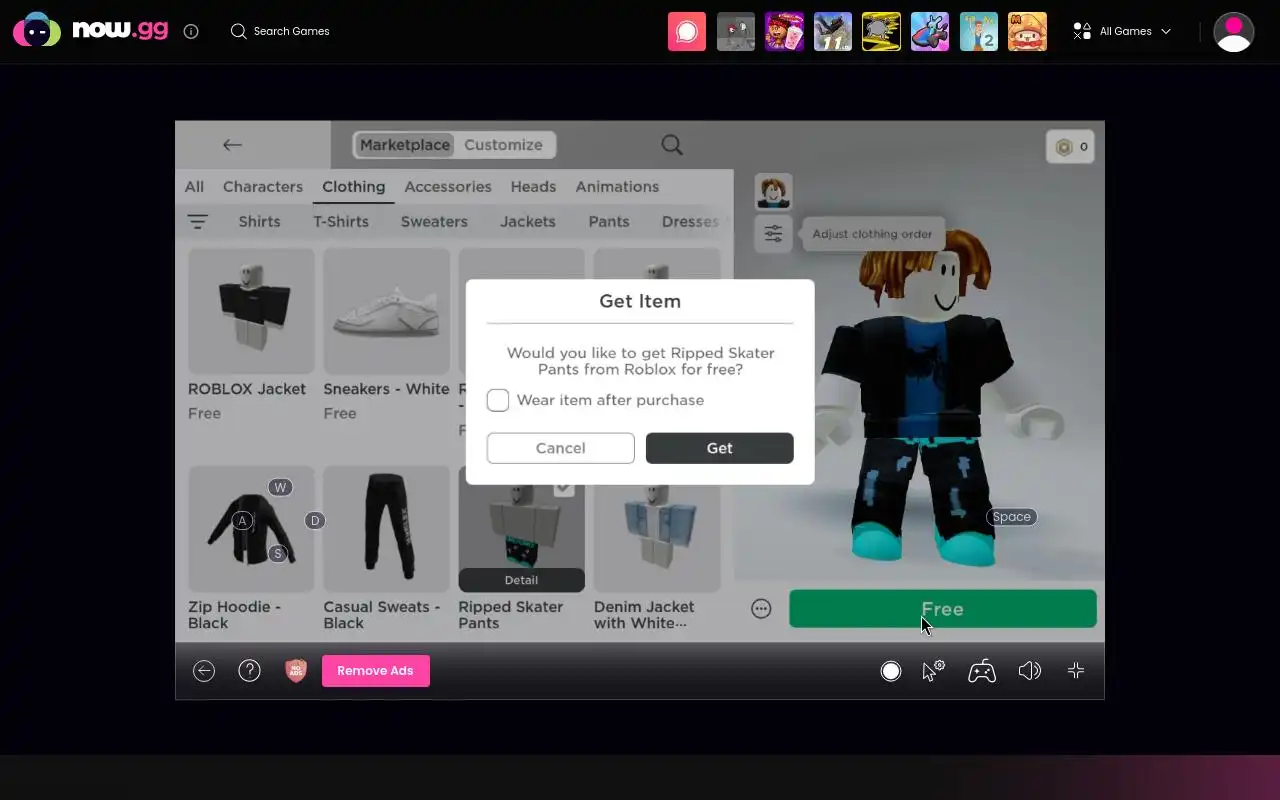Click the avatar head thumbnail icon

(x=773, y=191)
